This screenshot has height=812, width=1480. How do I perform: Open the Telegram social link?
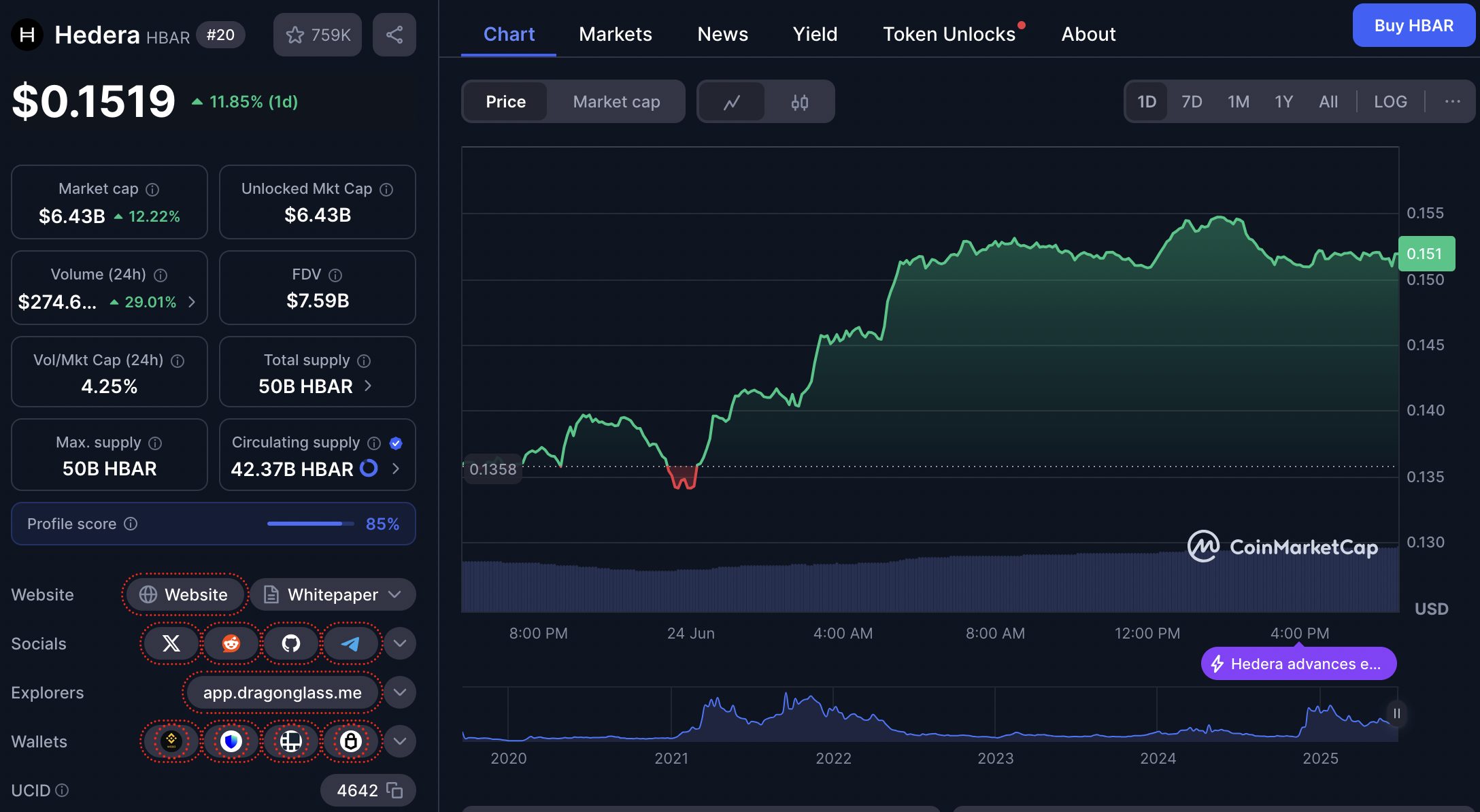pos(351,643)
